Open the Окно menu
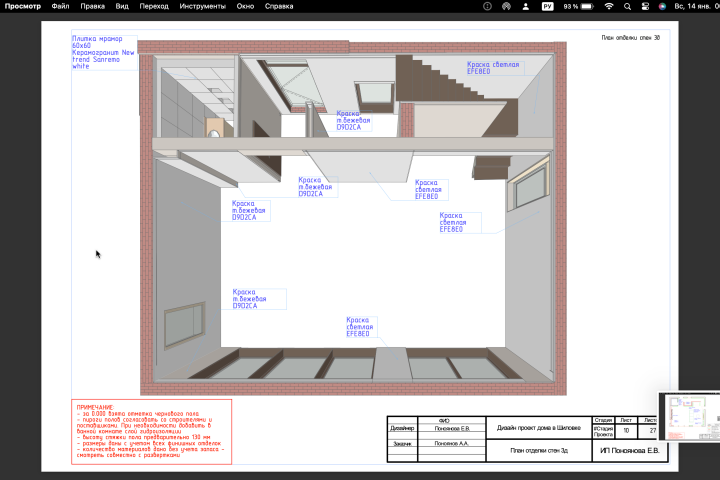Screen dimensions: 720x480 click(x=245, y=6)
